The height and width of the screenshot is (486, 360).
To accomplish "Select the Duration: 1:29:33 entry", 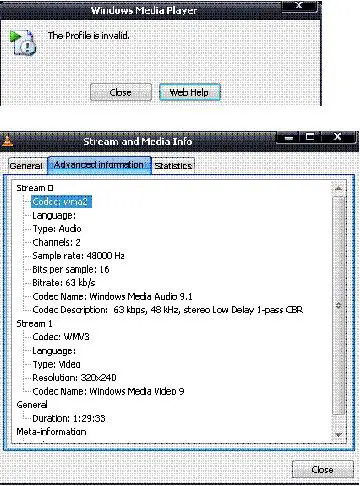I will 69,418.
